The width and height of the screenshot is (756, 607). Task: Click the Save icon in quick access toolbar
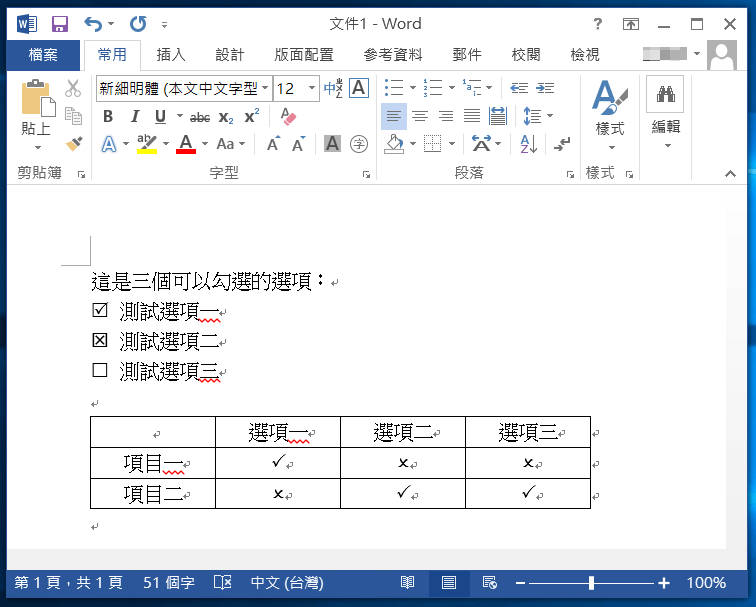tap(60, 24)
